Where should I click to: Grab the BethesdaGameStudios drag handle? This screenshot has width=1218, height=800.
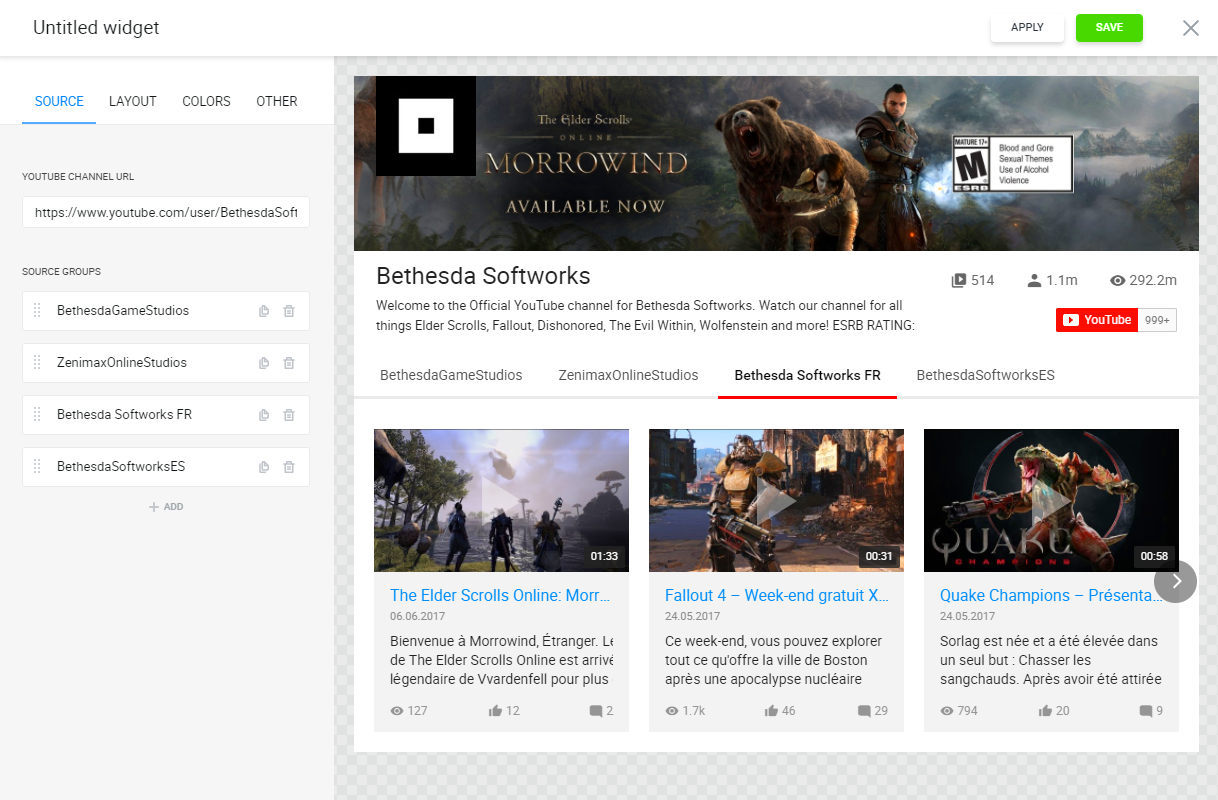pyautogui.click(x=37, y=311)
